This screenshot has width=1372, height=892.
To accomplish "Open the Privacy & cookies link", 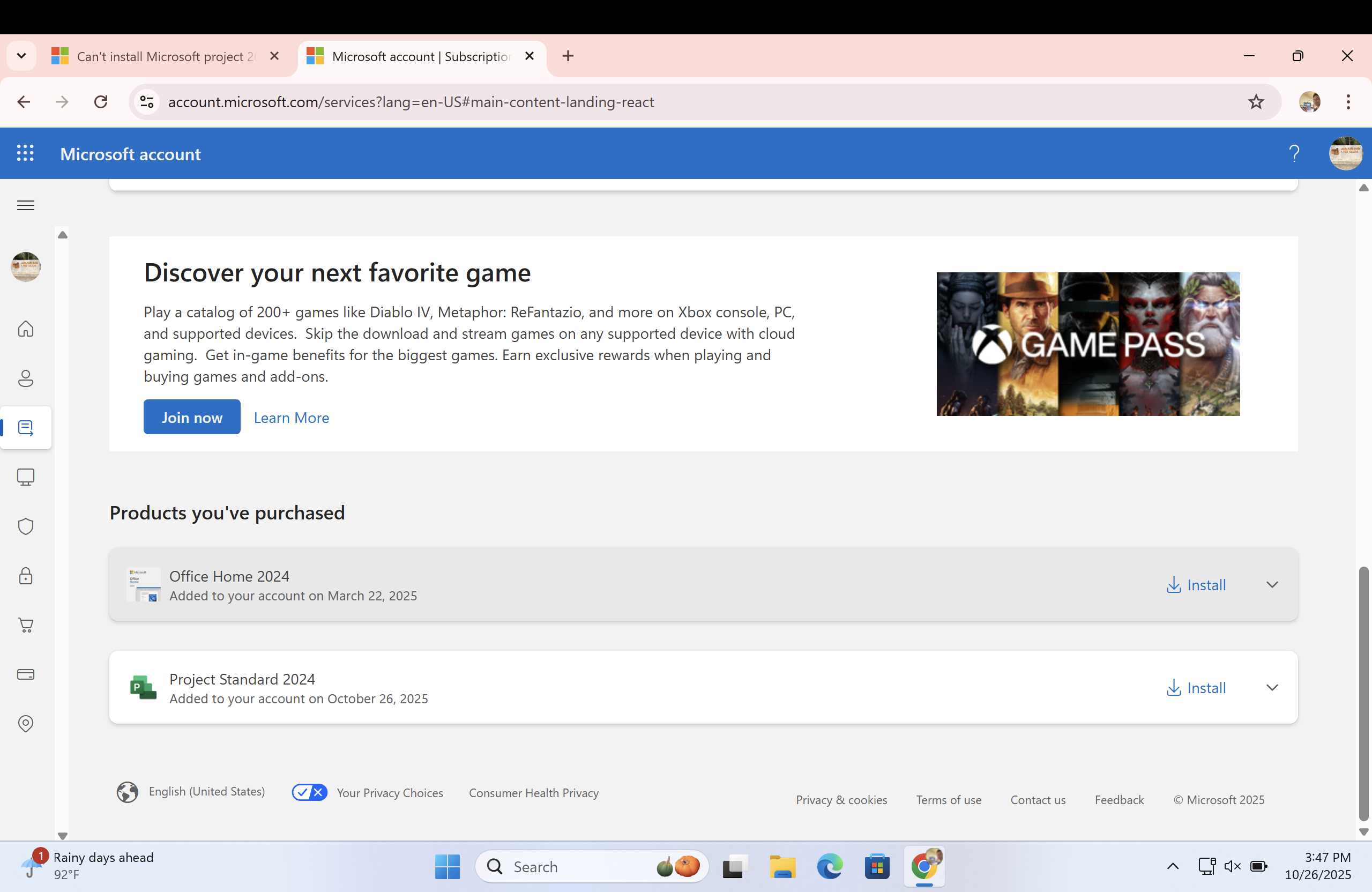I will click(841, 799).
